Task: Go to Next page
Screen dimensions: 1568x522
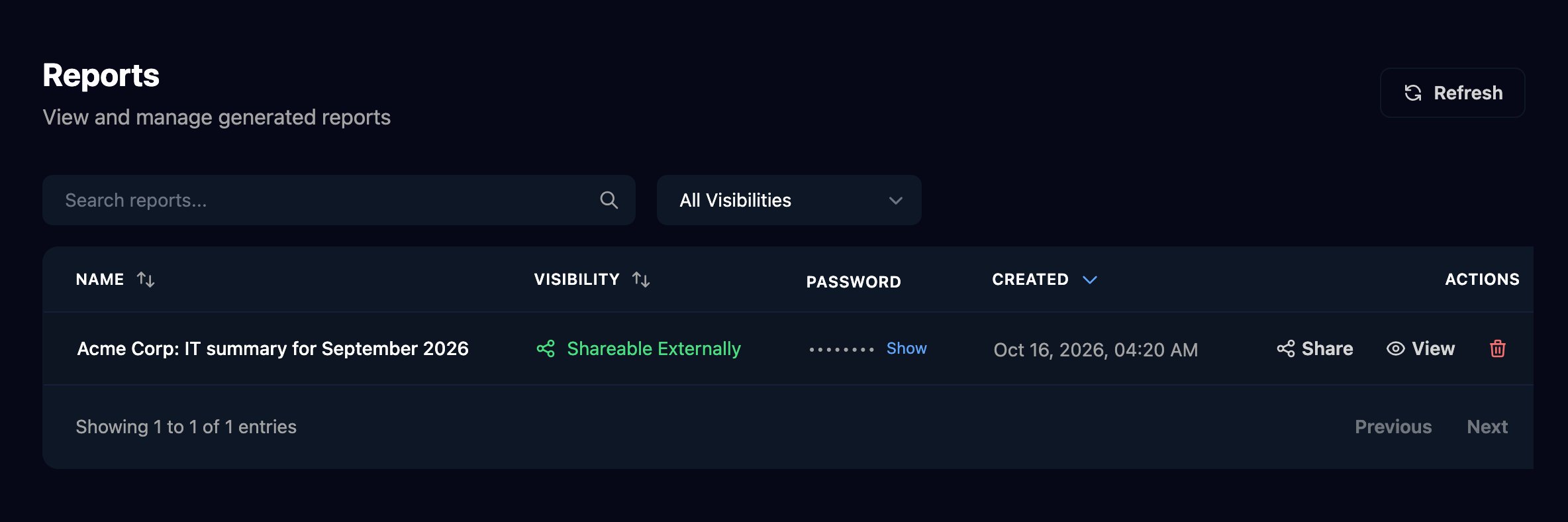Action: pos(1487,427)
